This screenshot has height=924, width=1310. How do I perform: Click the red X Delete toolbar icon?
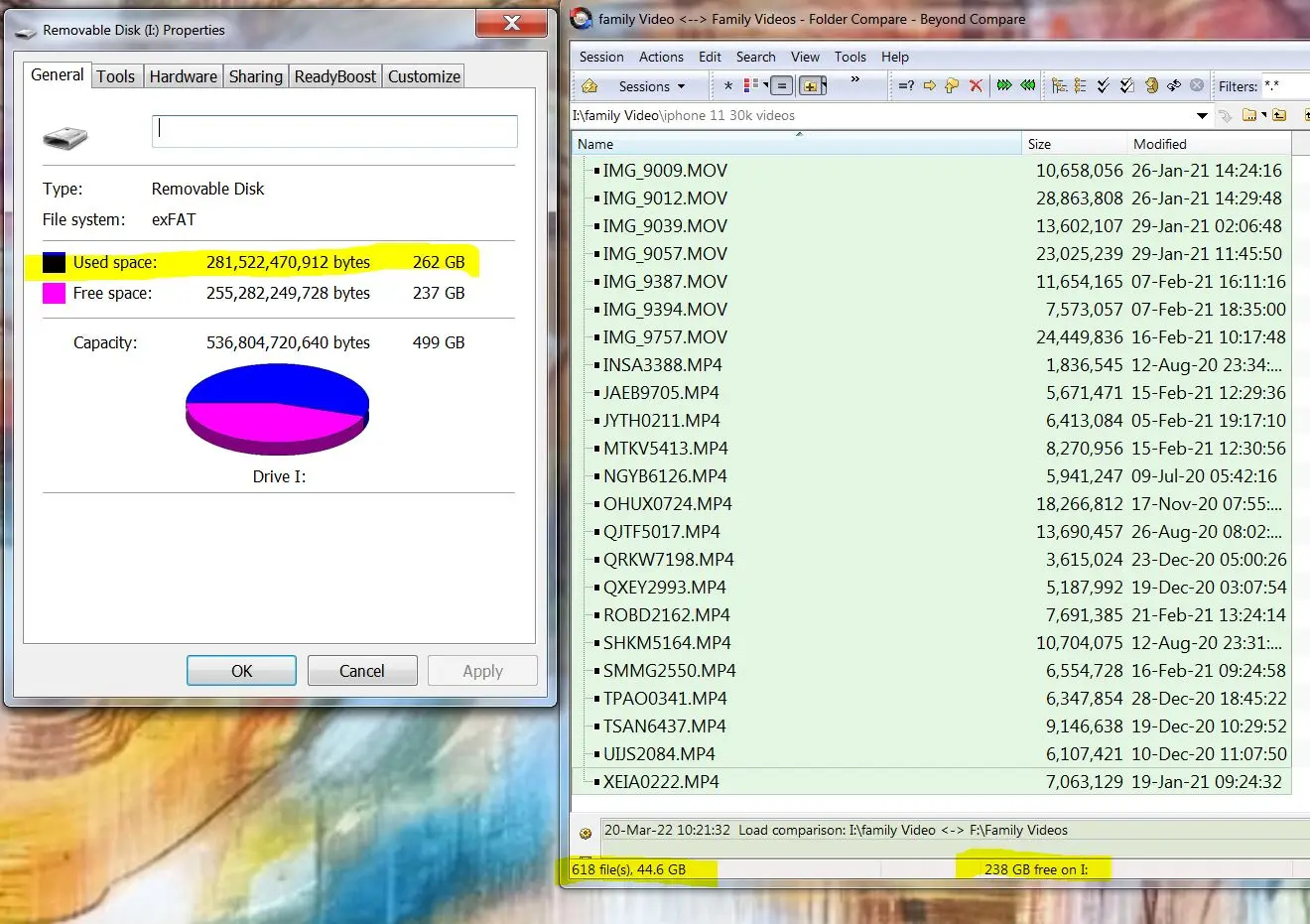(x=976, y=86)
